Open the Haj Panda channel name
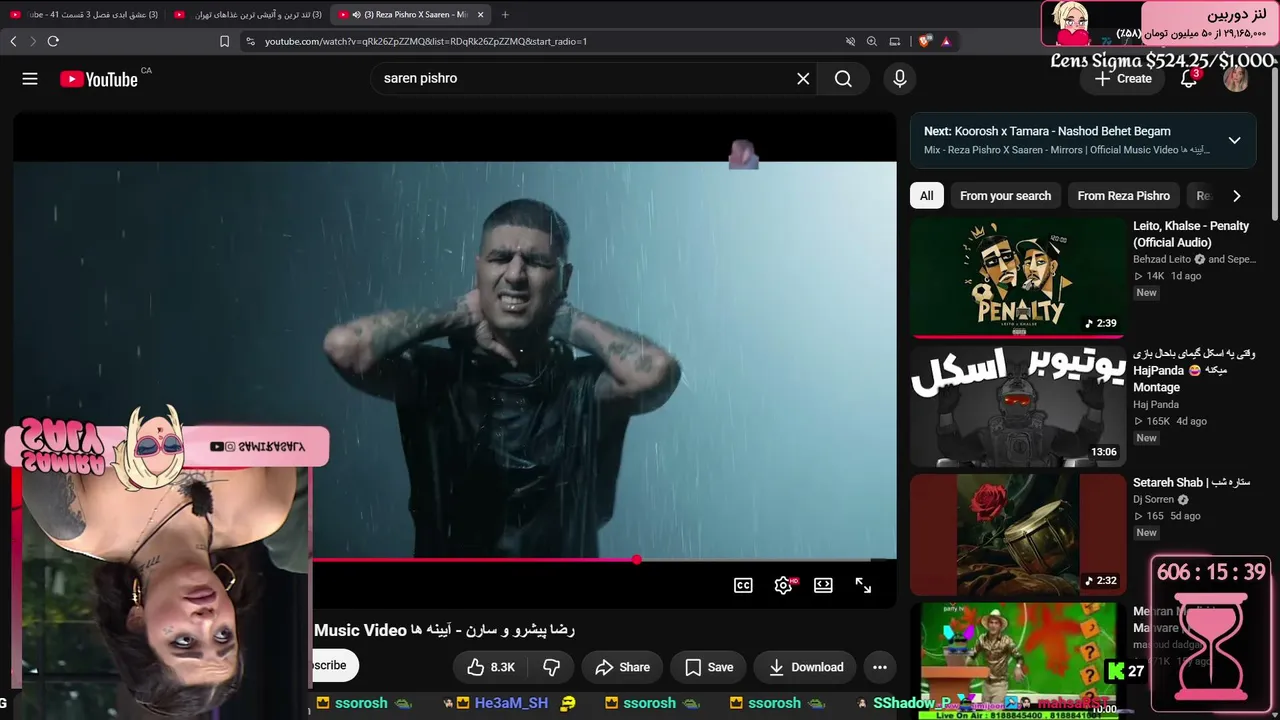The width and height of the screenshot is (1280, 720). coord(1156,405)
